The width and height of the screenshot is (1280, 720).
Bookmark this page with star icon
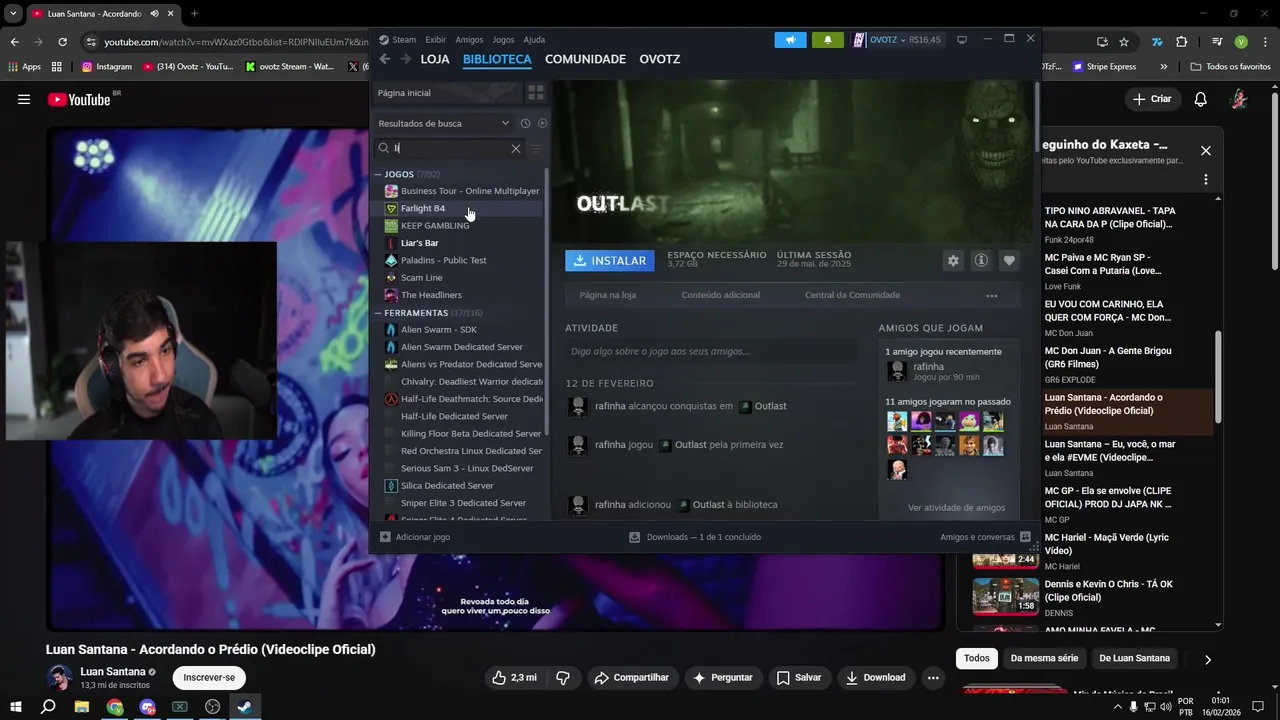click(1124, 42)
